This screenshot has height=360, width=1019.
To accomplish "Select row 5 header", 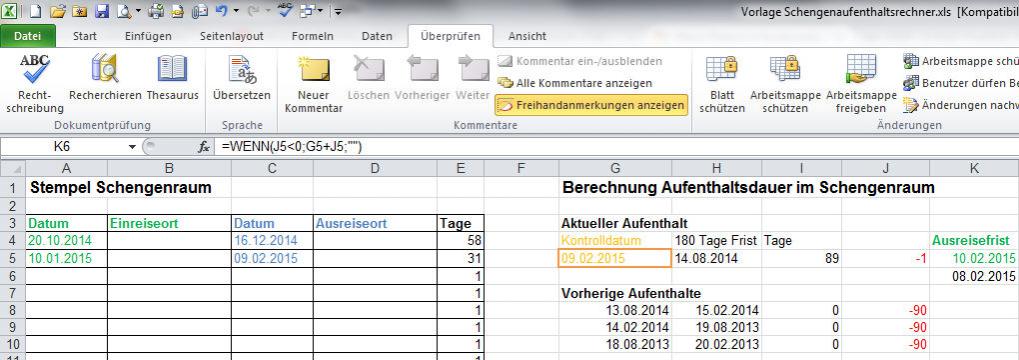I will 12,258.
